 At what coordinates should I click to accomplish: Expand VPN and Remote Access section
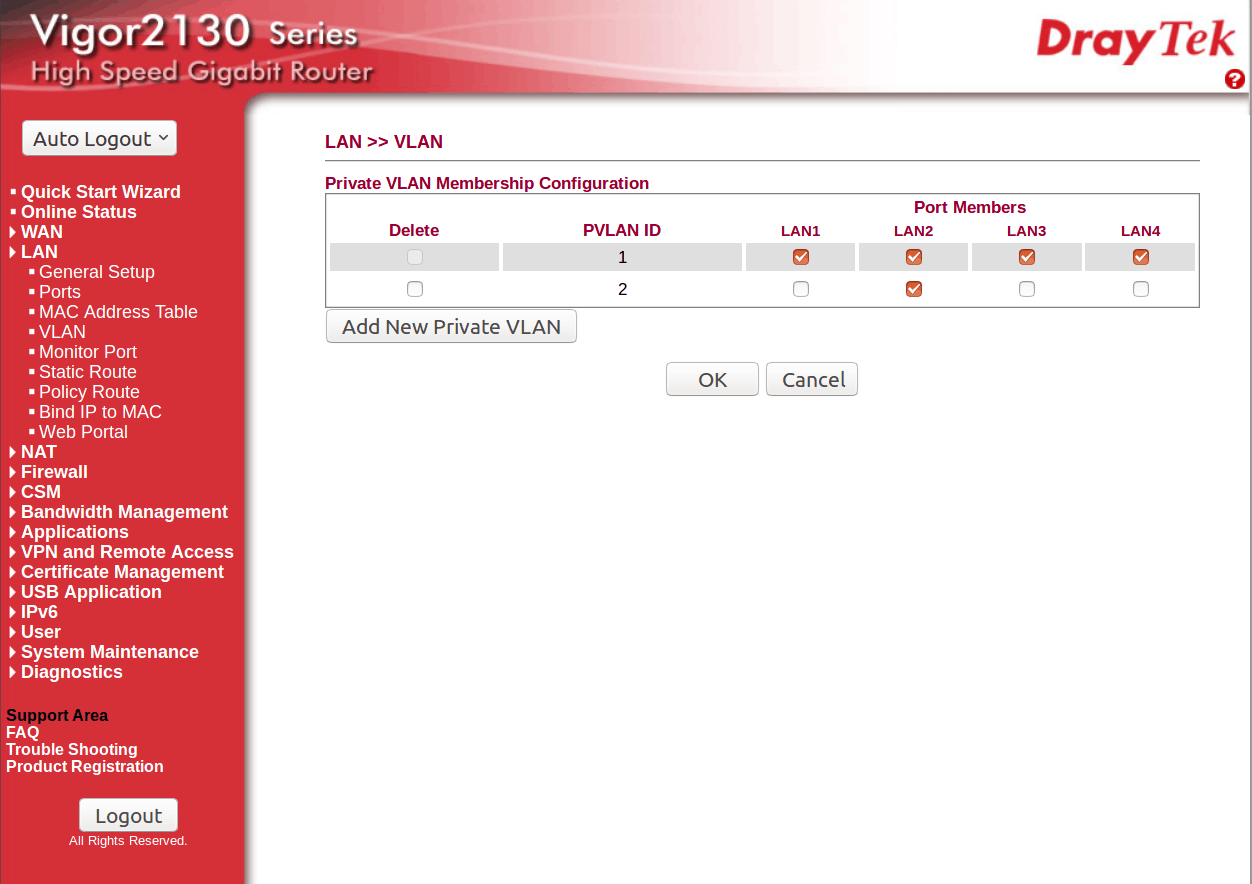coord(127,552)
